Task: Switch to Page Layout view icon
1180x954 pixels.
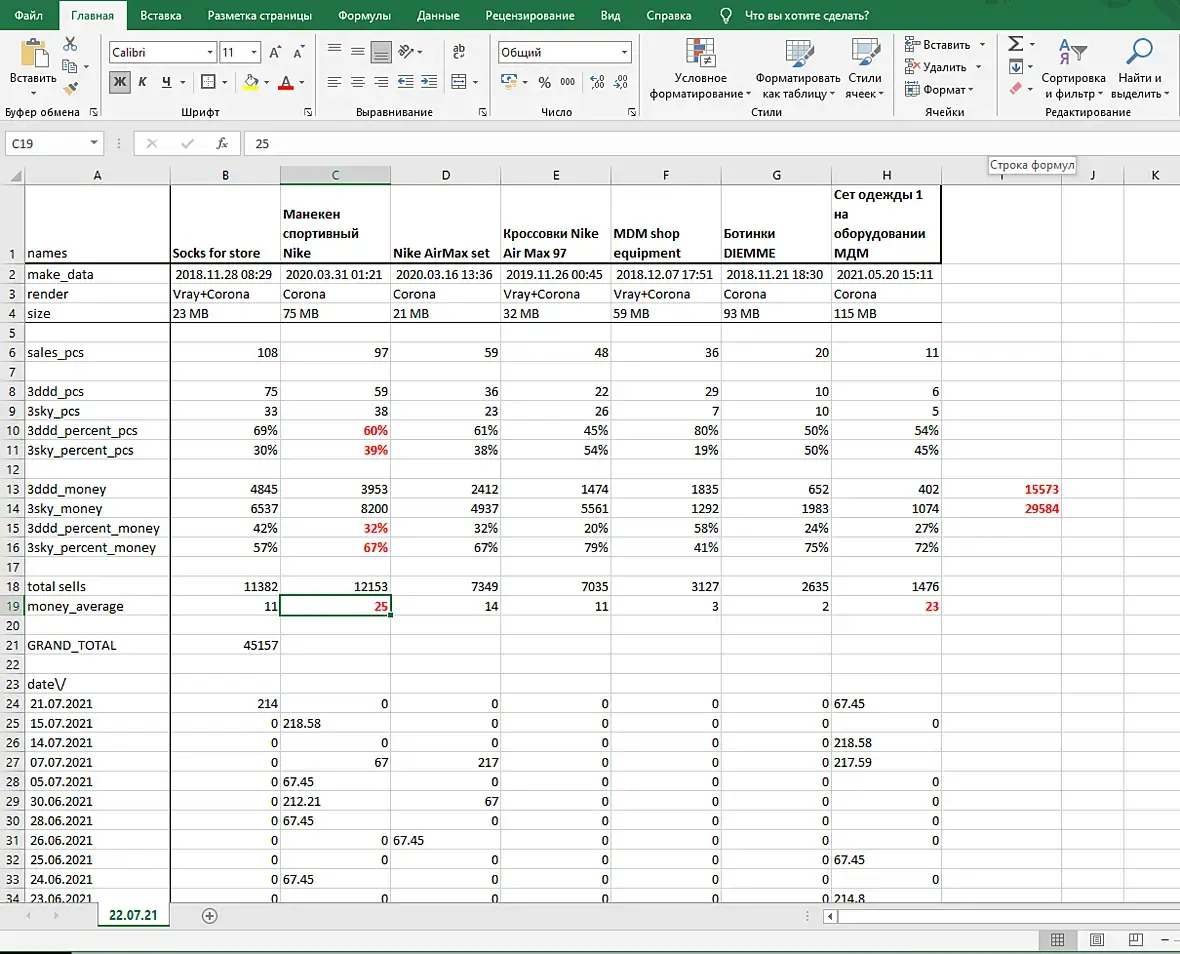Action: point(1097,940)
